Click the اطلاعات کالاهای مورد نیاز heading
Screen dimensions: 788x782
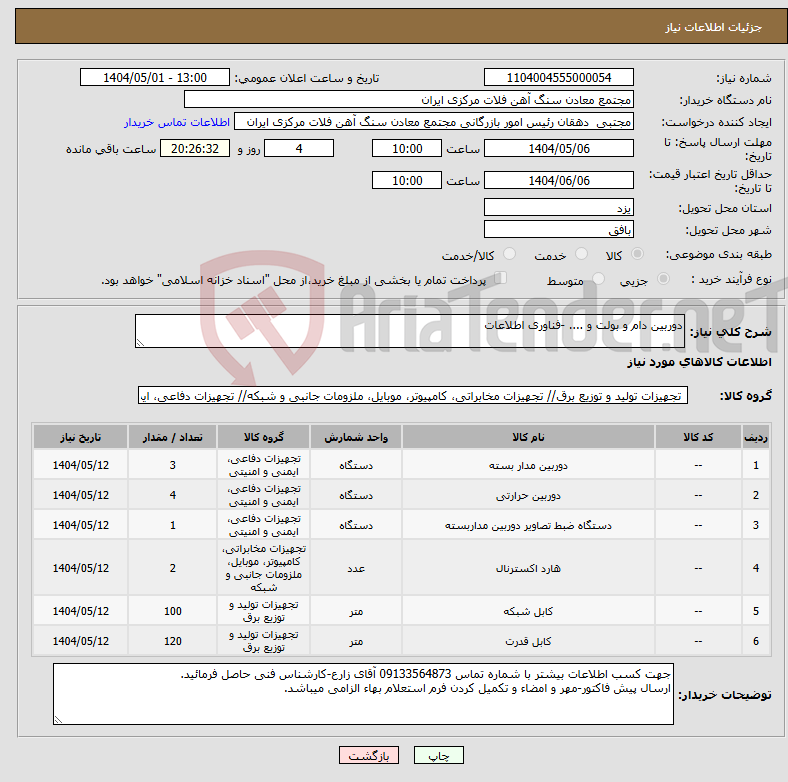click(699, 362)
